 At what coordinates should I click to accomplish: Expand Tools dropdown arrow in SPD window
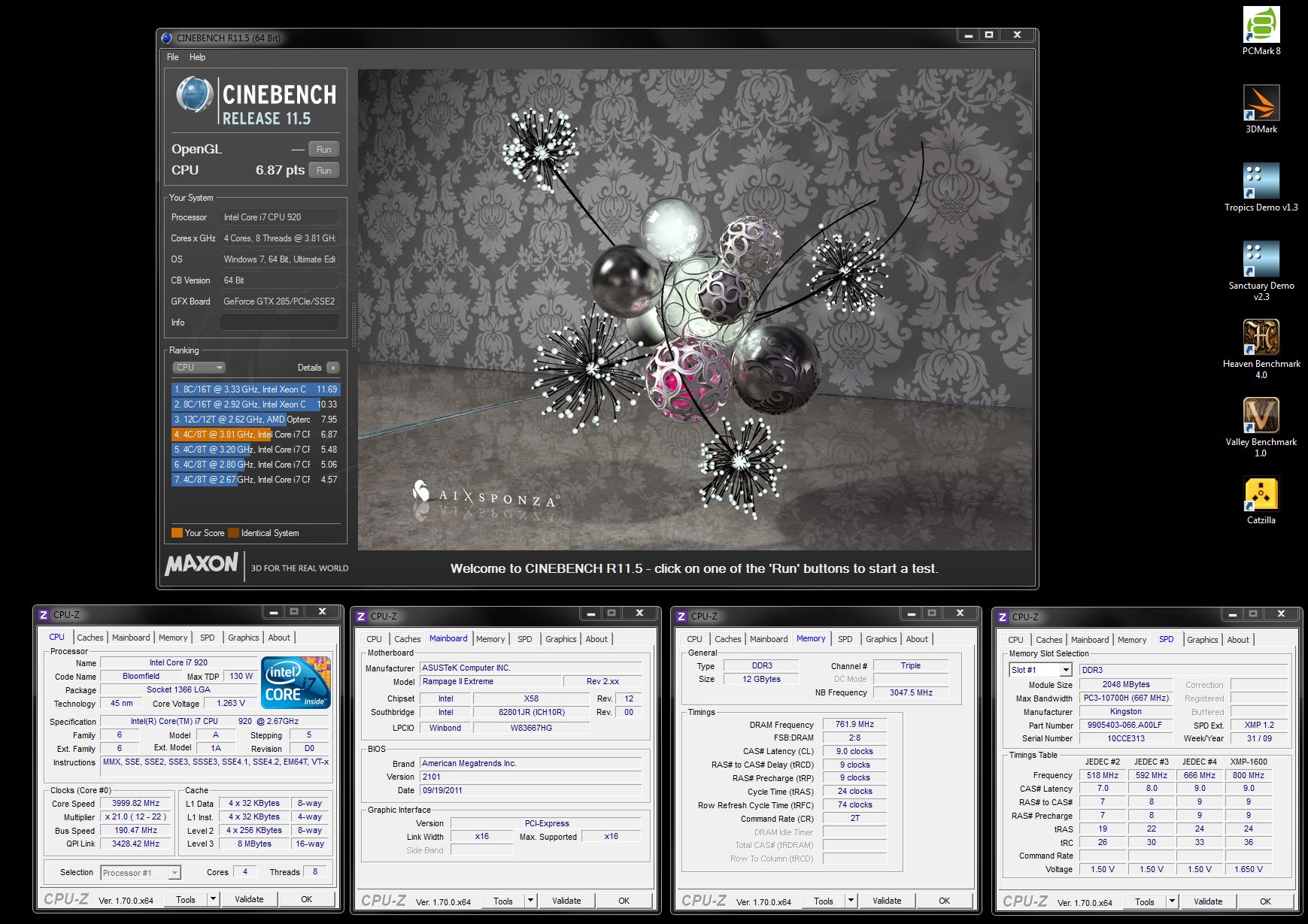1173,901
